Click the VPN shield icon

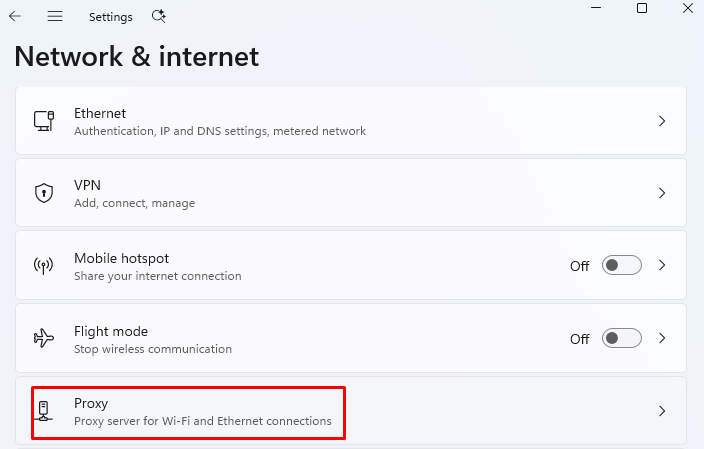click(44, 193)
